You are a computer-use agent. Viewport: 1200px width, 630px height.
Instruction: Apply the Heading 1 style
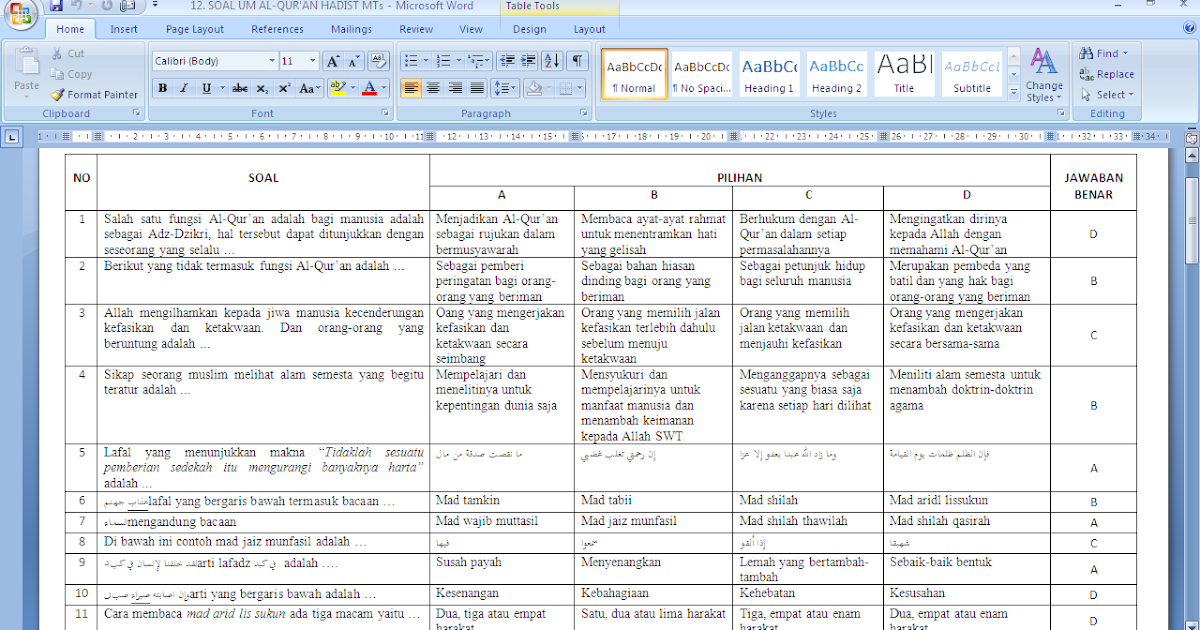tap(769, 74)
